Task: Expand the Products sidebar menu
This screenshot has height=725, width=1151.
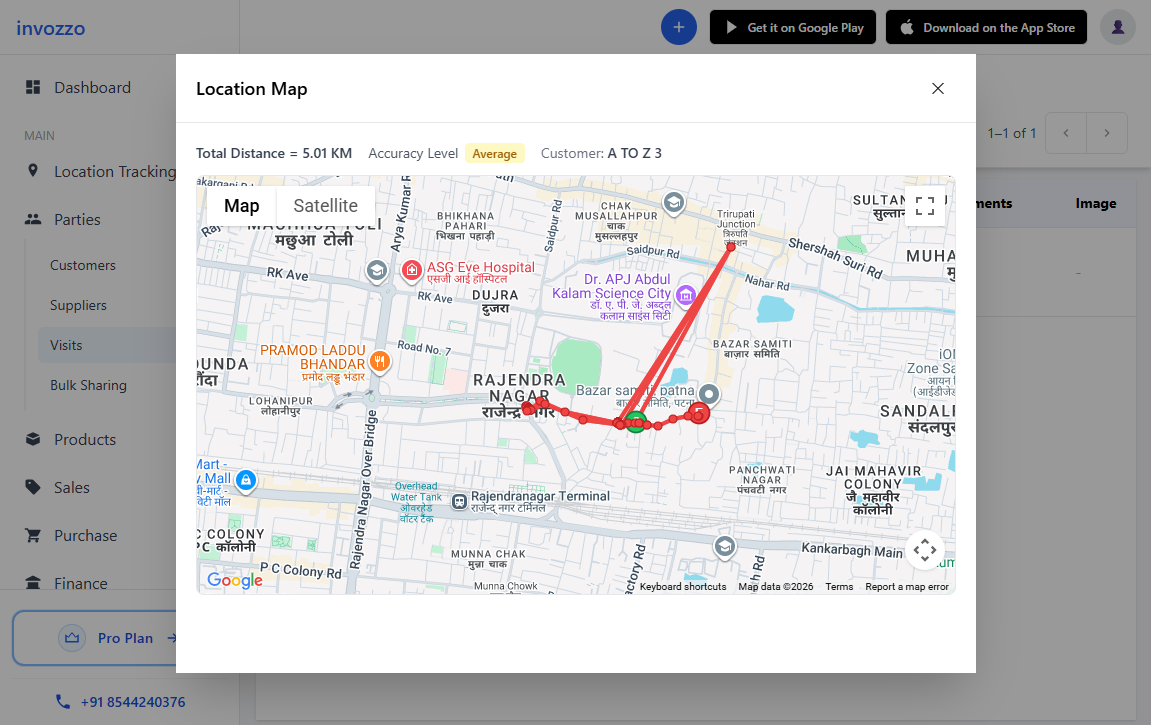Action: pos(85,440)
